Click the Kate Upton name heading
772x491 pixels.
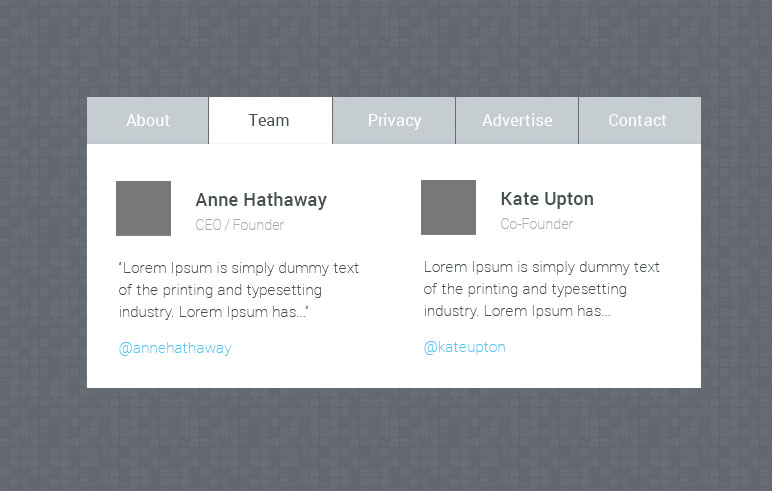(547, 199)
